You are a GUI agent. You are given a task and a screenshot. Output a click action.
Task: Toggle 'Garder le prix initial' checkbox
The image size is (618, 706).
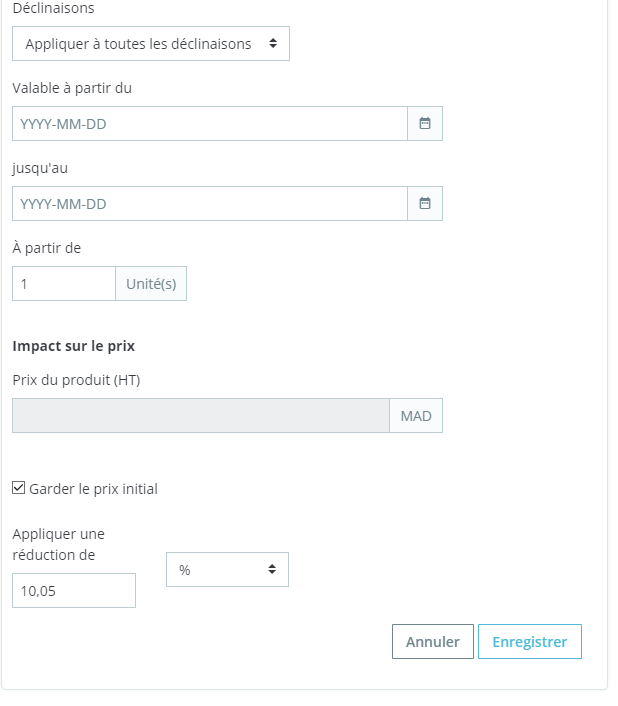pyautogui.click(x=19, y=489)
